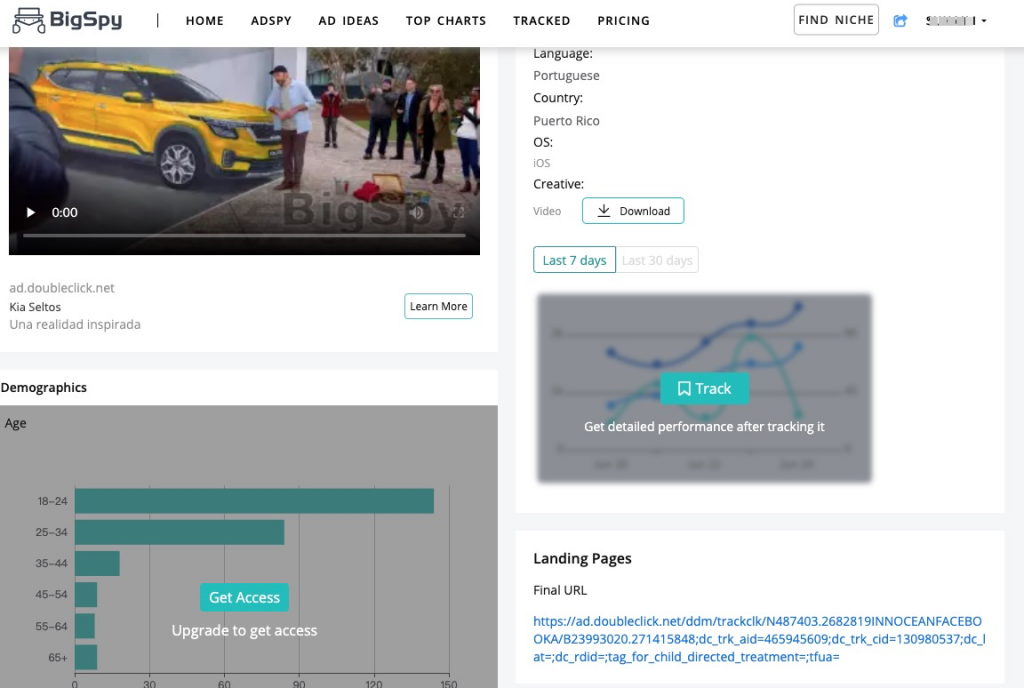Viewport: 1024px width, 688px height.
Task: Click the Track button on chart
Action: 705,388
